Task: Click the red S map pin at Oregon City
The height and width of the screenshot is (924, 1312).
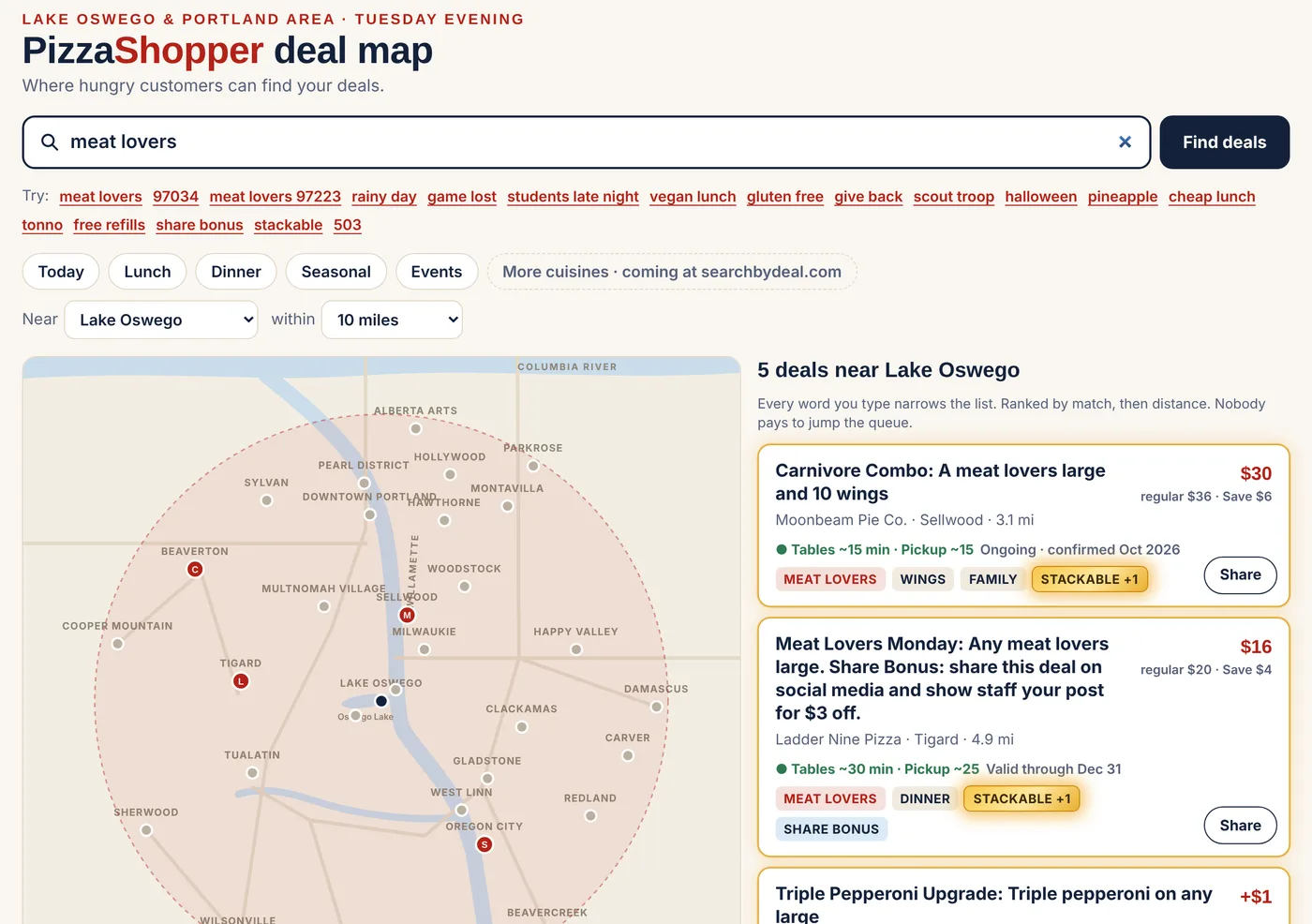Action: tap(485, 844)
